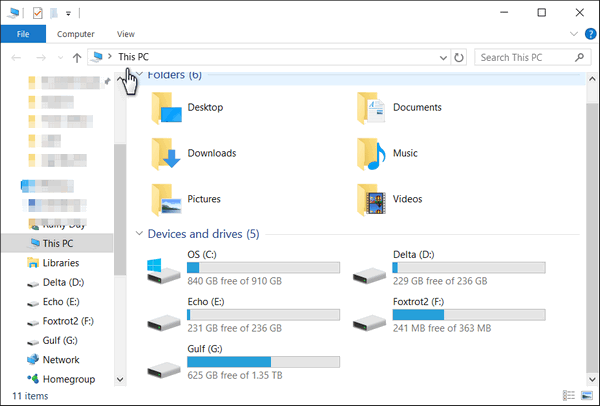
Task: Click the "840 GB free of 910 GB" text
Action: [x=235, y=281]
